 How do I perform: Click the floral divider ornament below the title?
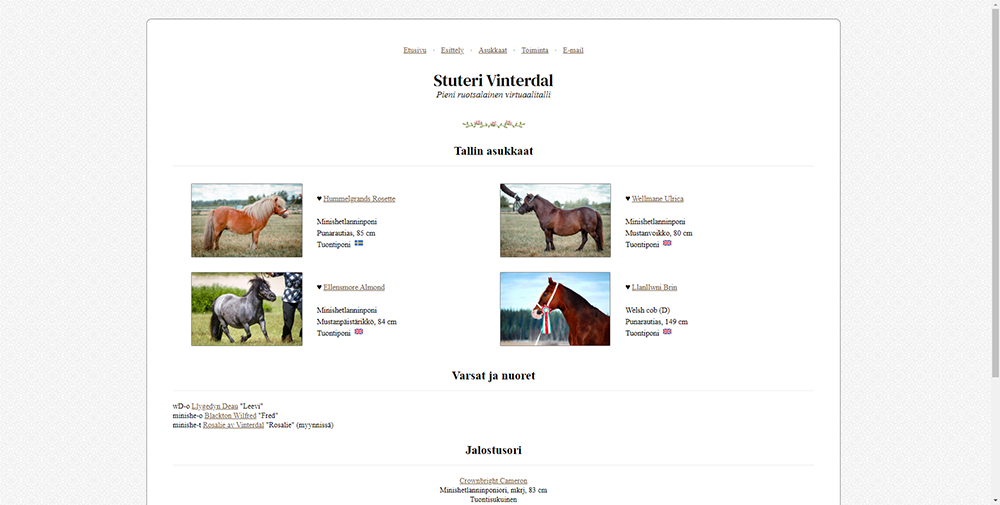click(x=493, y=125)
